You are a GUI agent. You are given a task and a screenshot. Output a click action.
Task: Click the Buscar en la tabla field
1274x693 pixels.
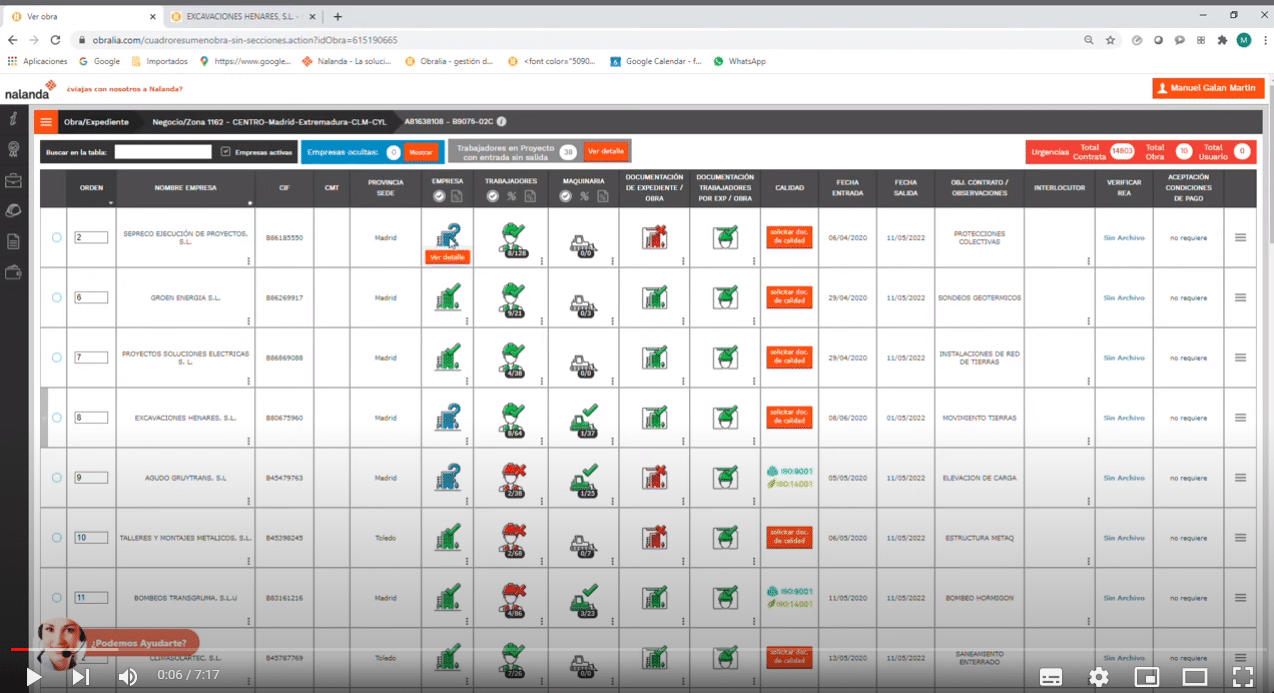pyautogui.click(x=163, y=152)
